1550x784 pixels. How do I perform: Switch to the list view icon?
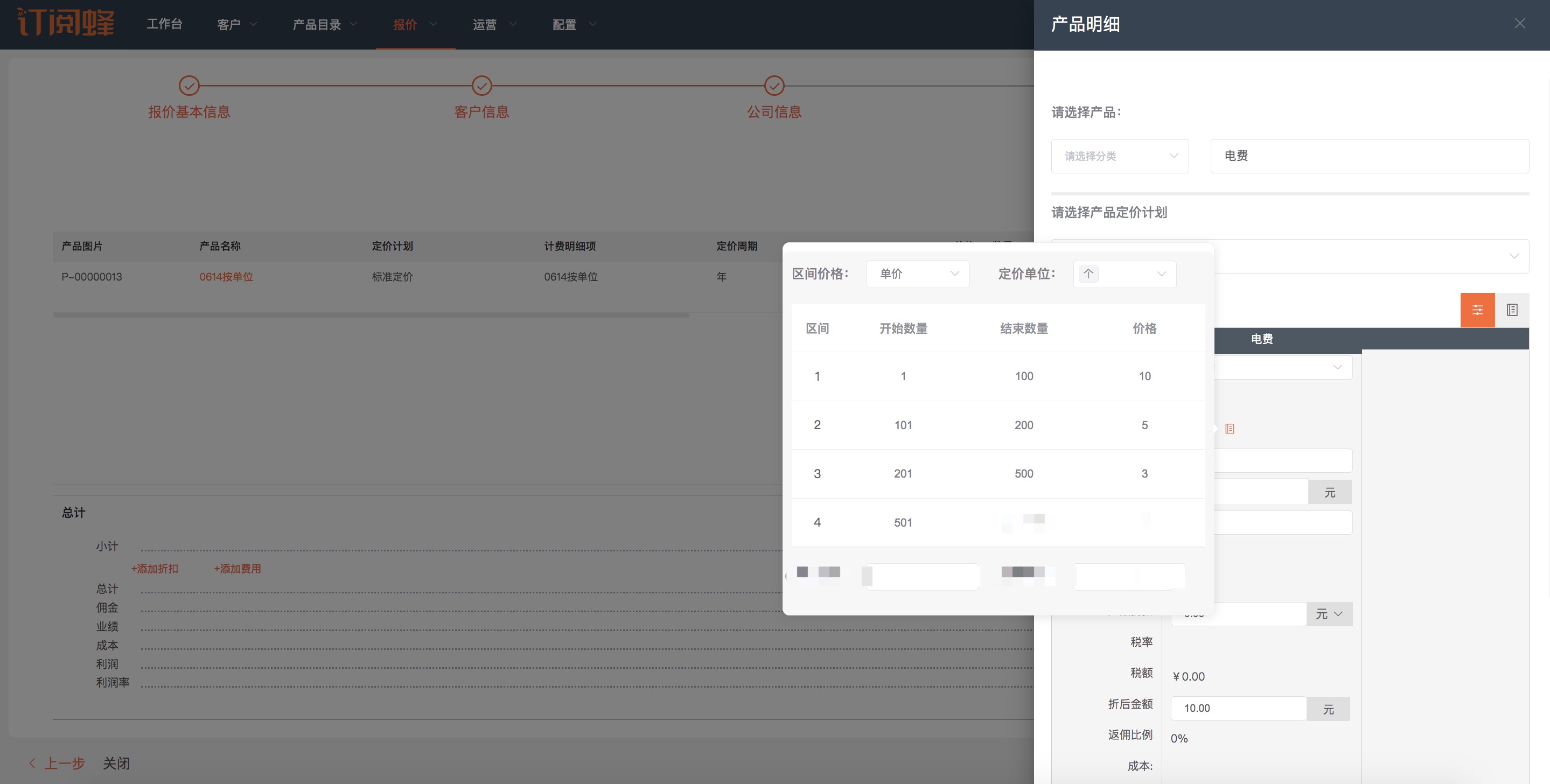click(x=1511, y=310)
